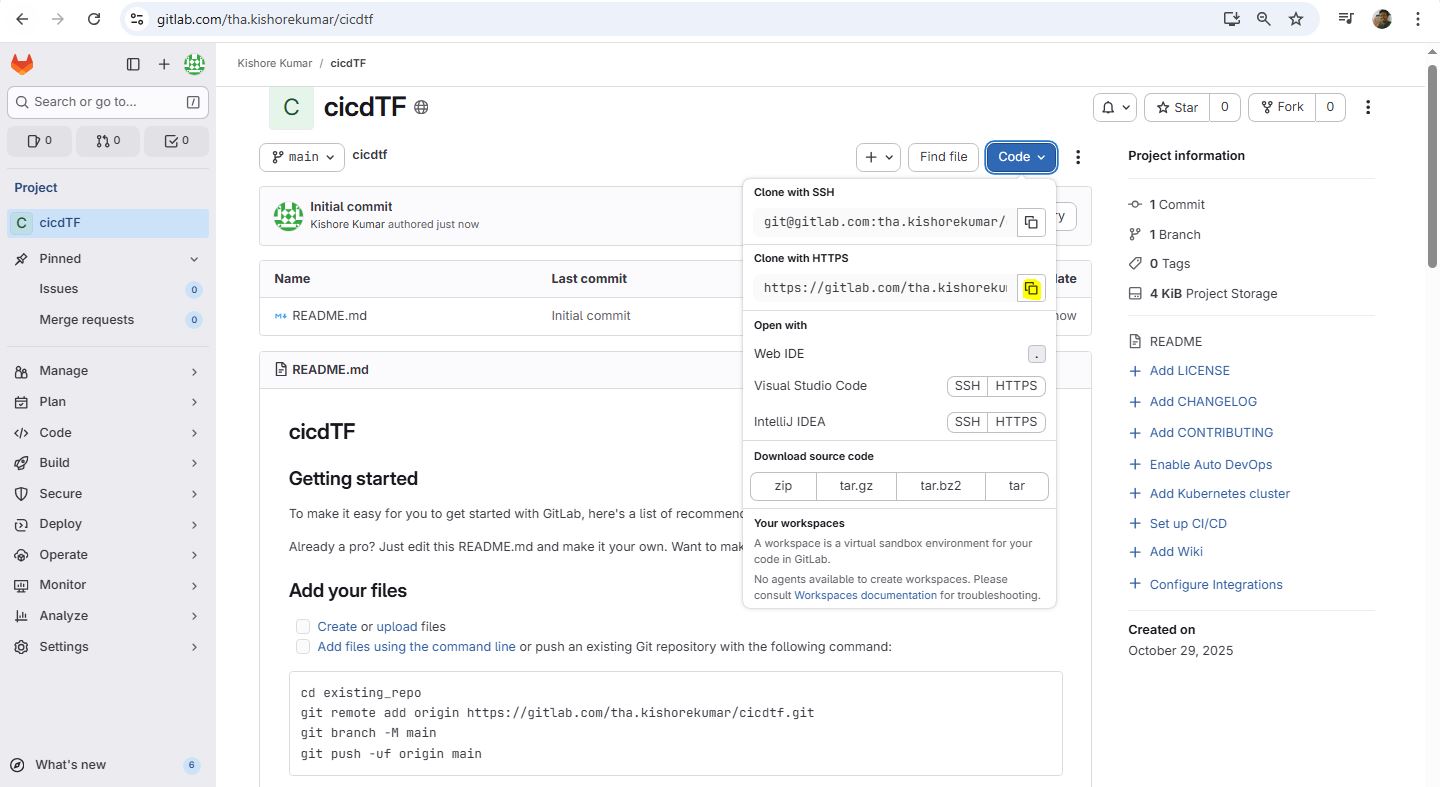Viewport: 1440px width, 787px height.
Task: Click the Find file button
Action: tap(943, 157)
